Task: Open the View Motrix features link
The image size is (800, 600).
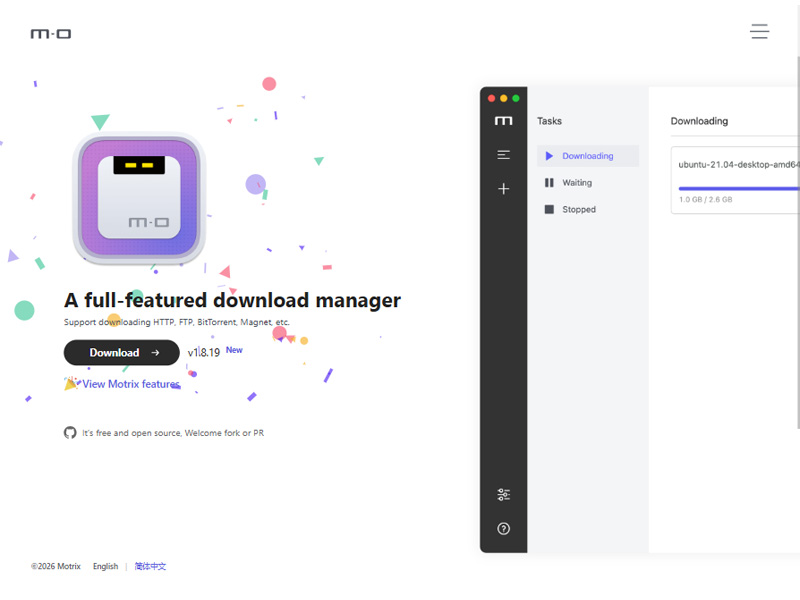Action: pyautogui.click(x=131, y=384)
